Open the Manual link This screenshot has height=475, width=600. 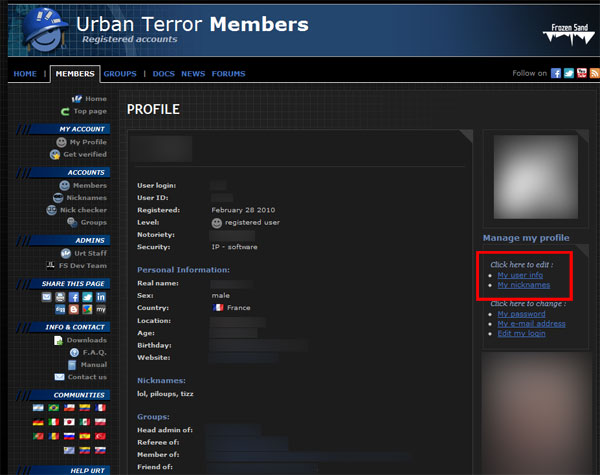tap(87, 364)
